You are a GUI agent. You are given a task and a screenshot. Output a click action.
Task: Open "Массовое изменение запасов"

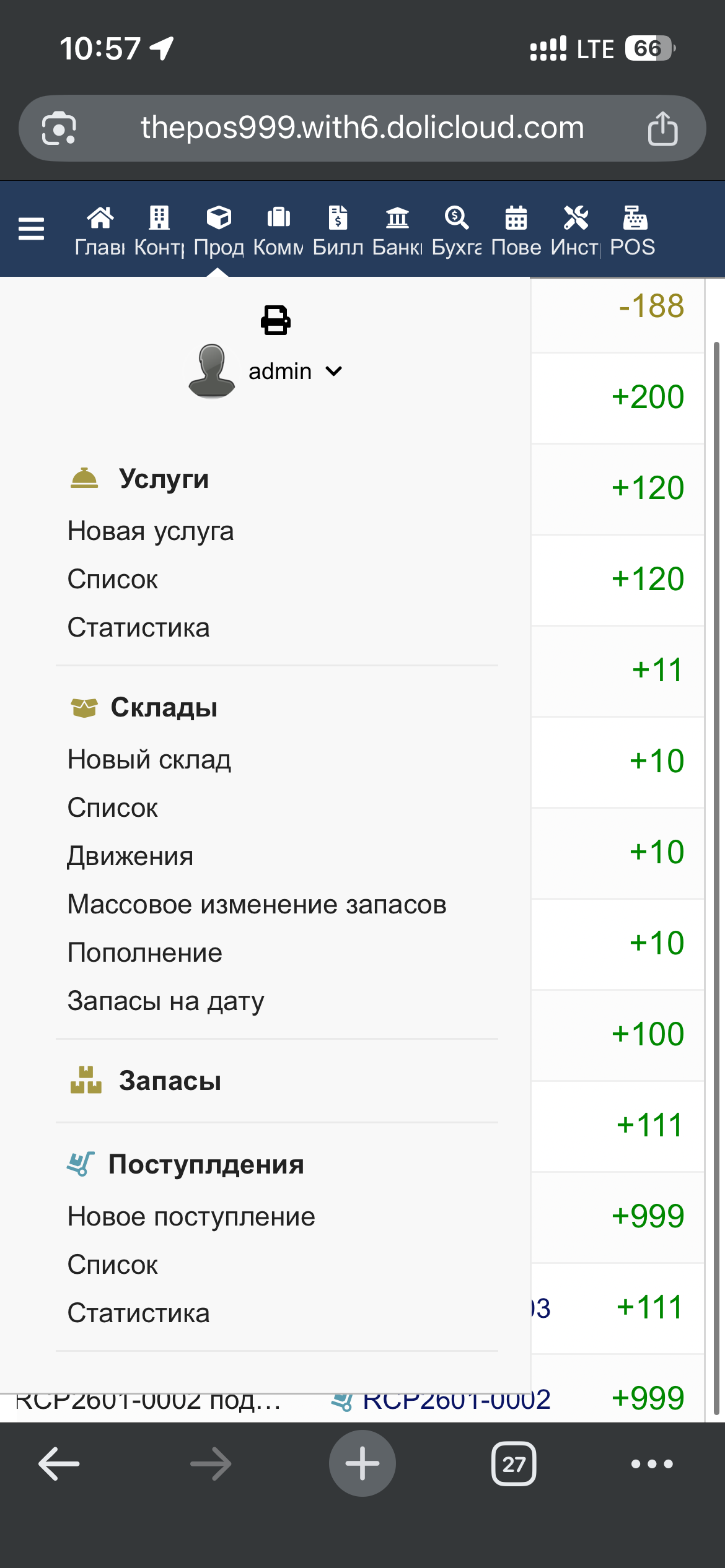tap(257, 905)
